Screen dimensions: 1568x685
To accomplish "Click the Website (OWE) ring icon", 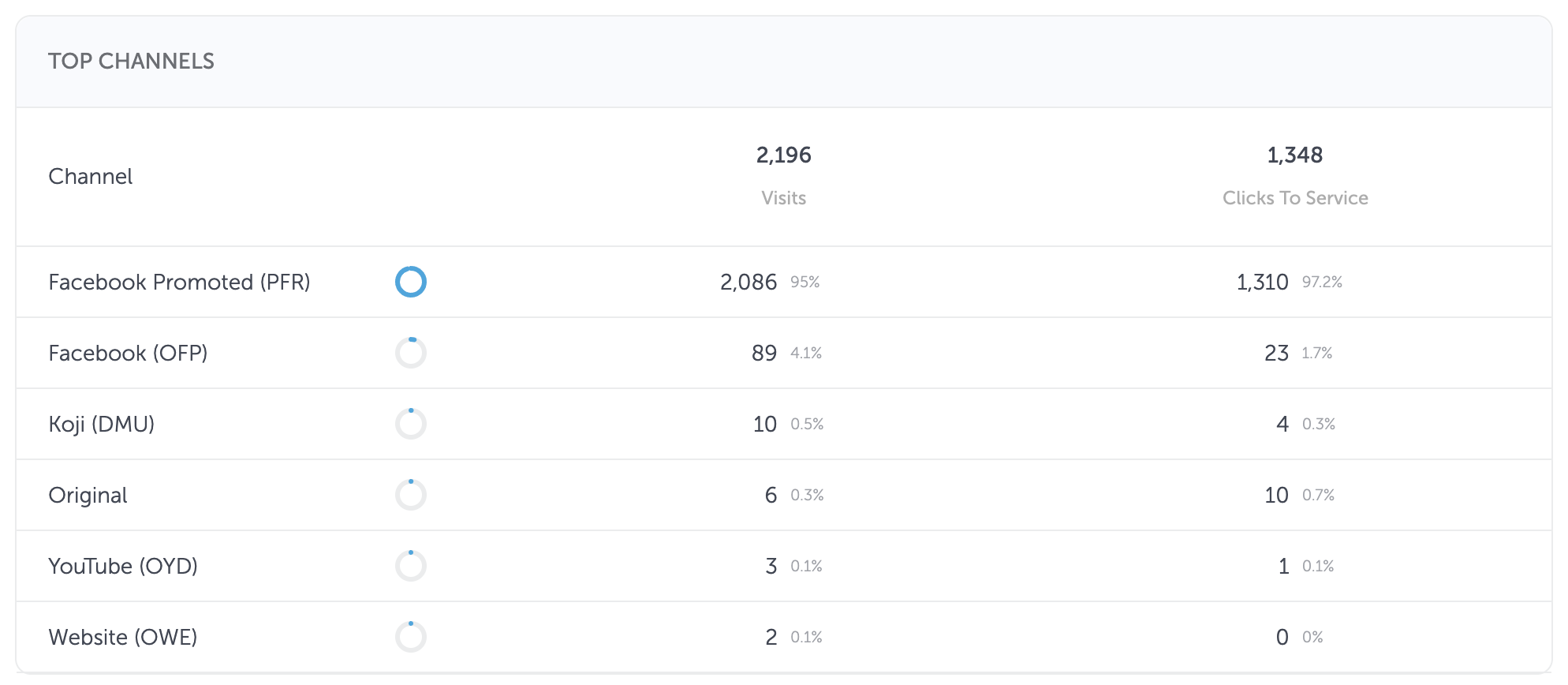I will [x=411, y=637].
